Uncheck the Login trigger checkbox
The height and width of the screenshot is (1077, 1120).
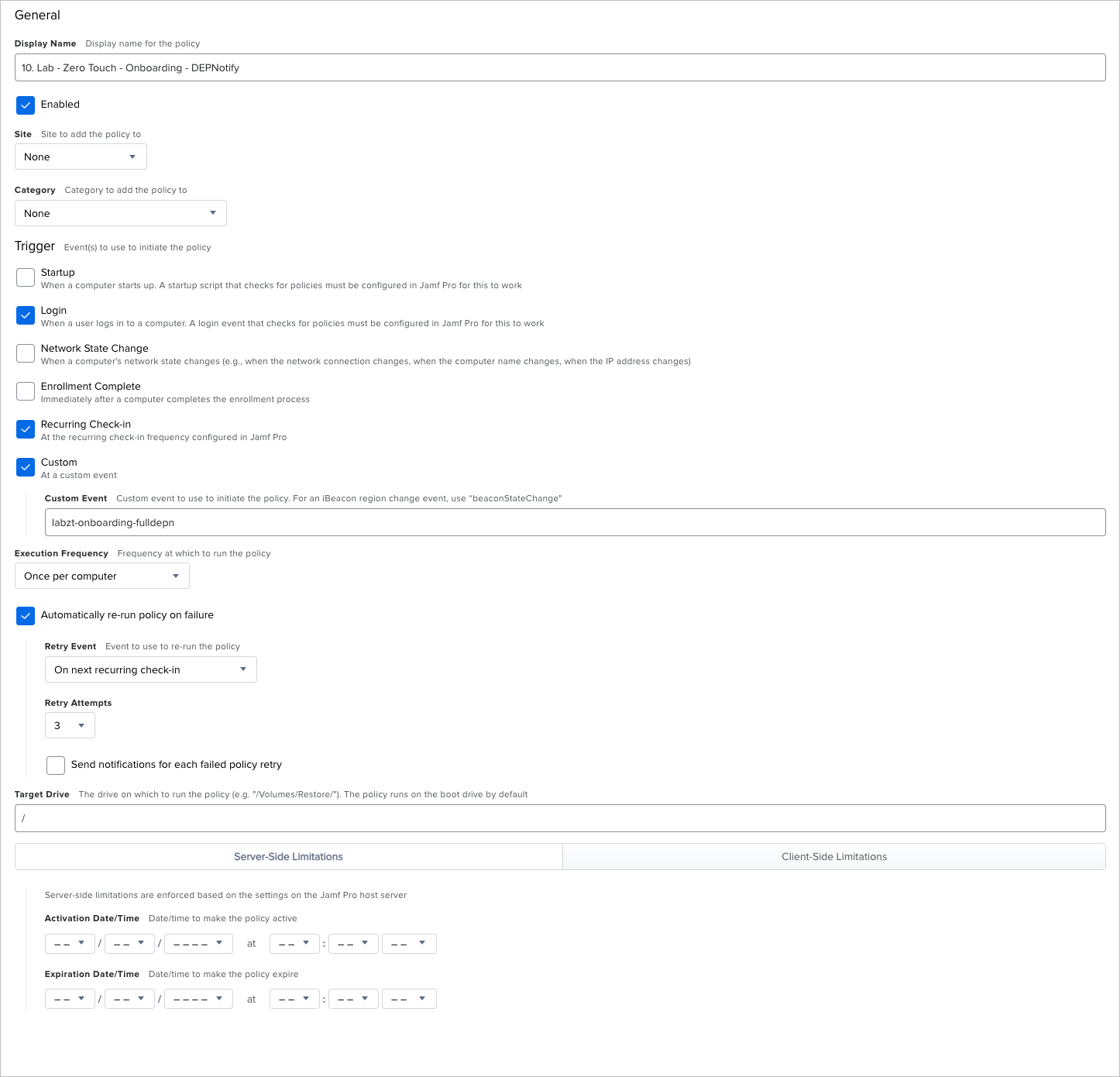click(x=26, y=315)
